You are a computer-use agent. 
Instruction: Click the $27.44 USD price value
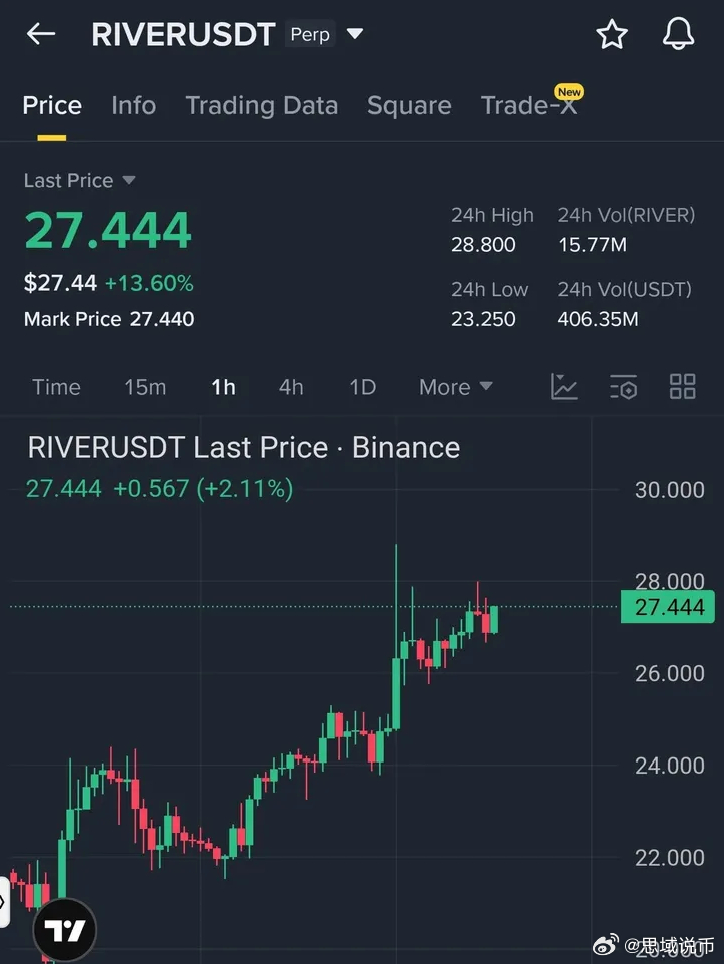60,283
